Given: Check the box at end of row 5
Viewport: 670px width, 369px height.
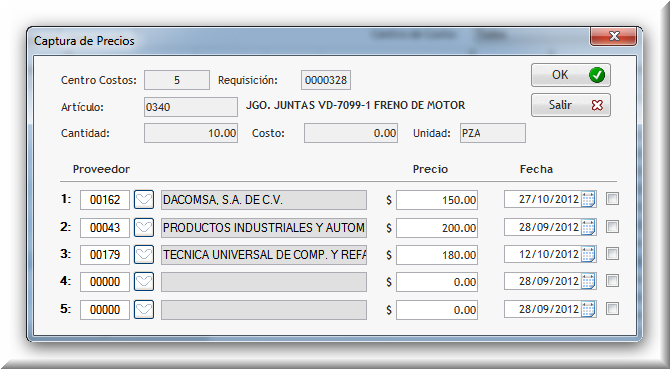Looking at the screenshot, I should [x=612, y=309].
